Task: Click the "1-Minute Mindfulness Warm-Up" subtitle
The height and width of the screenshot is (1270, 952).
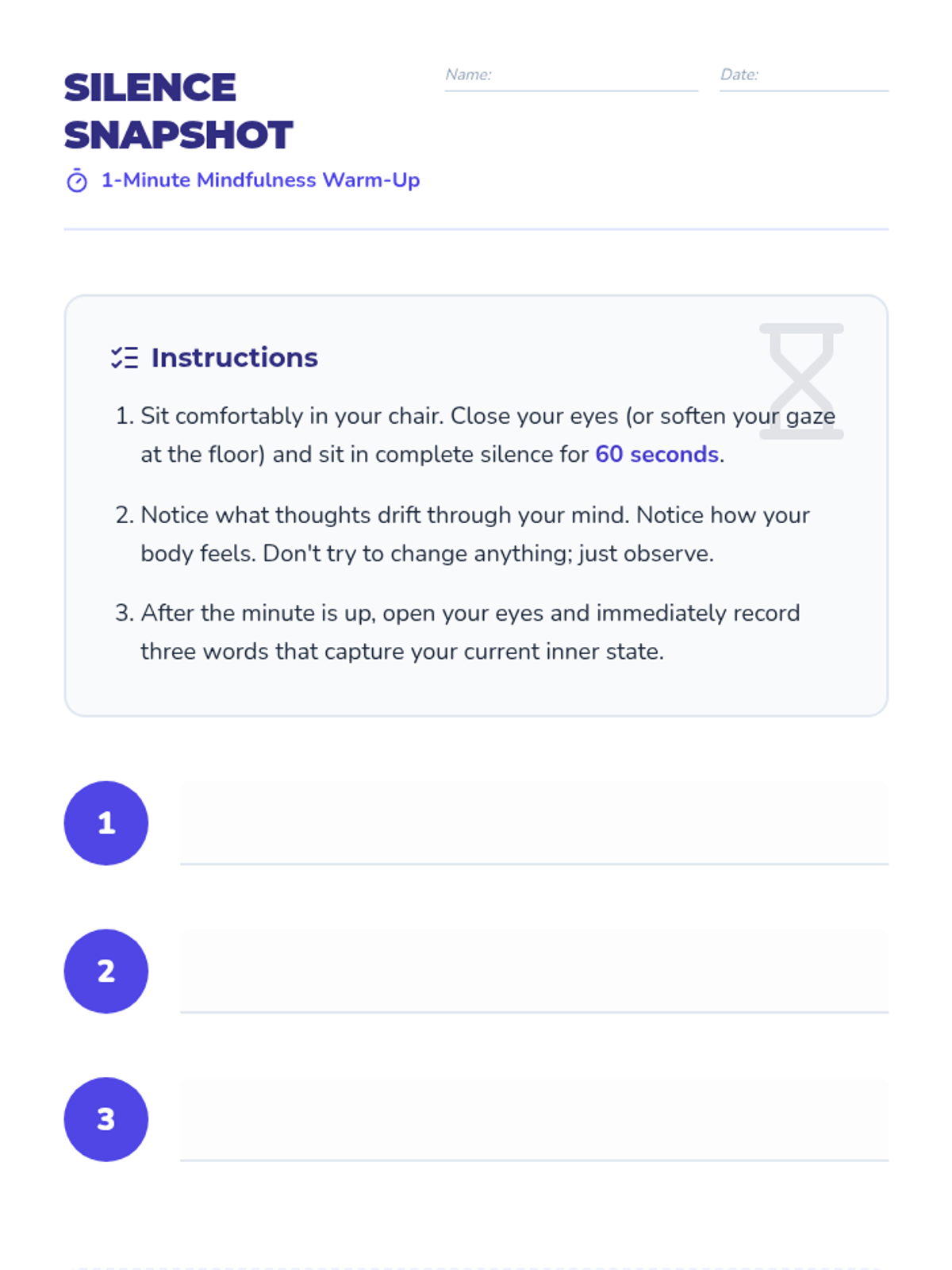Action: [x=260, y=180]
